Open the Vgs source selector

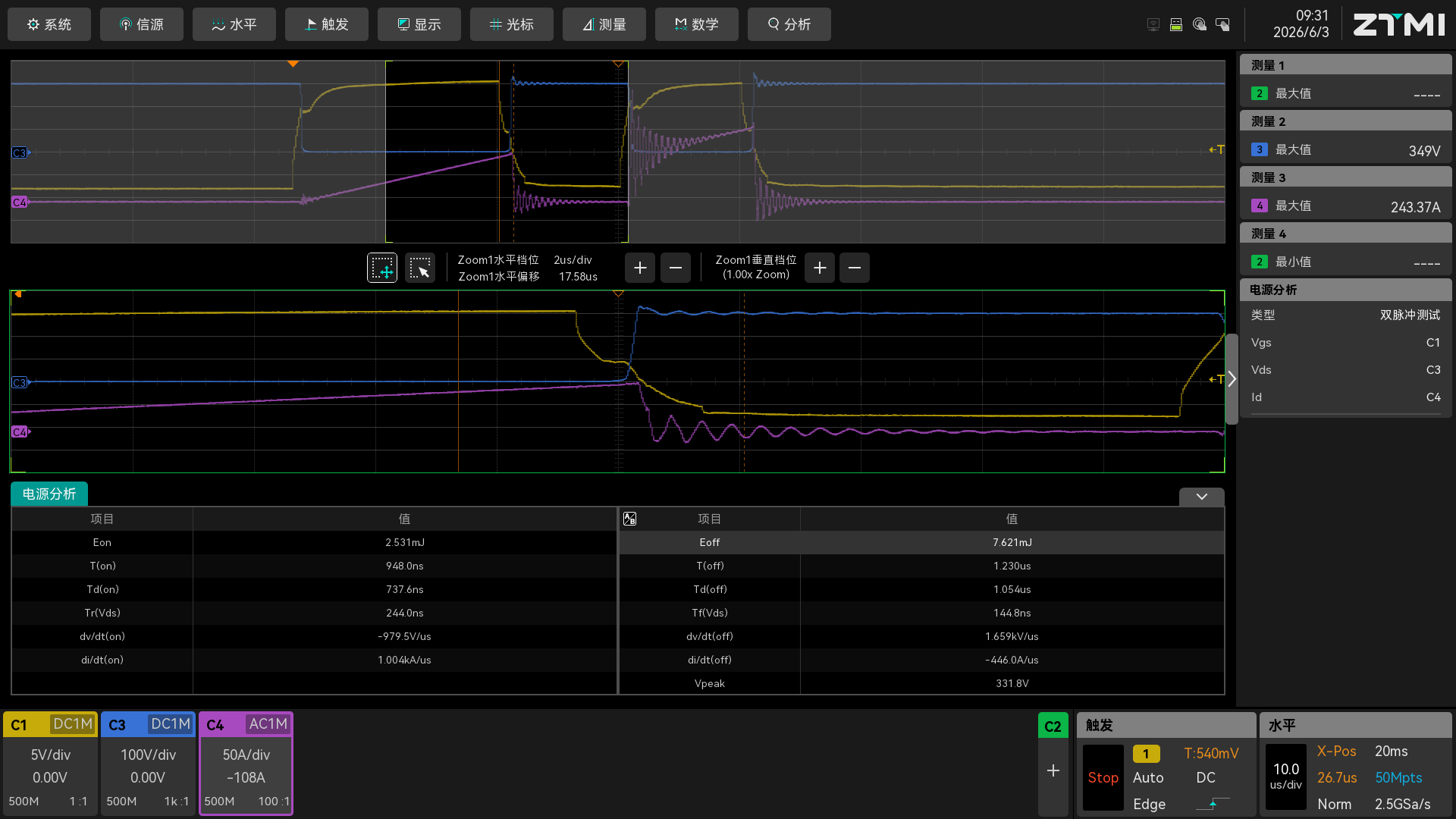pyautogui.click(x=1346, y=343)
